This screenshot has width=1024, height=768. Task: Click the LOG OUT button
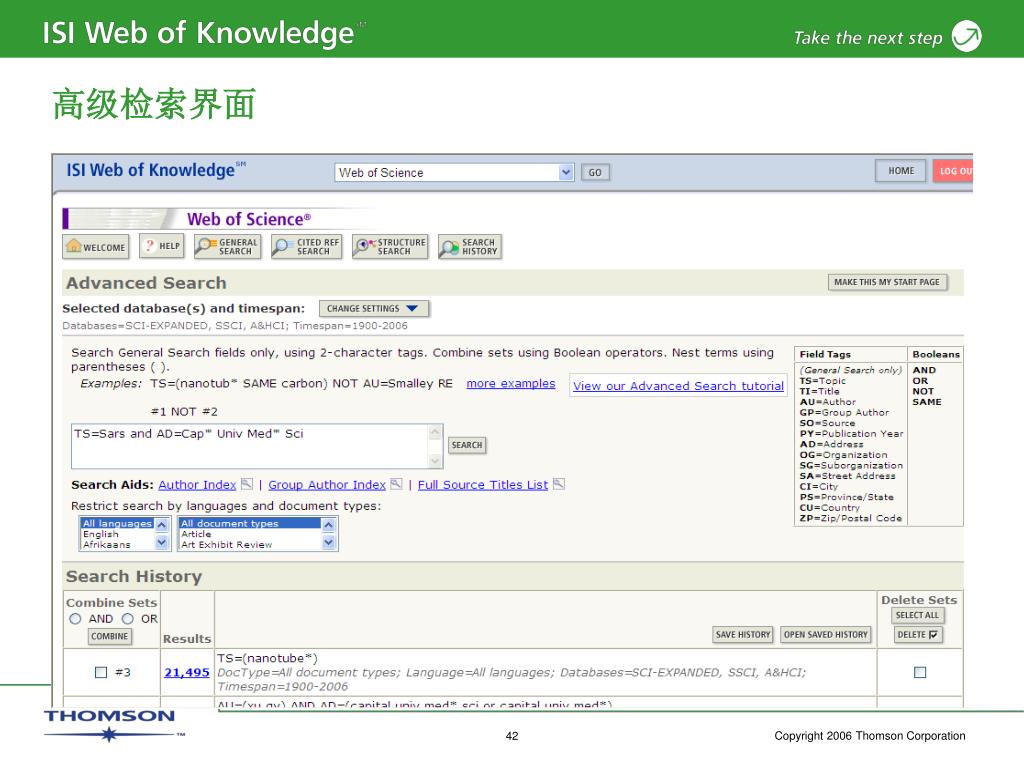point(953,171)
